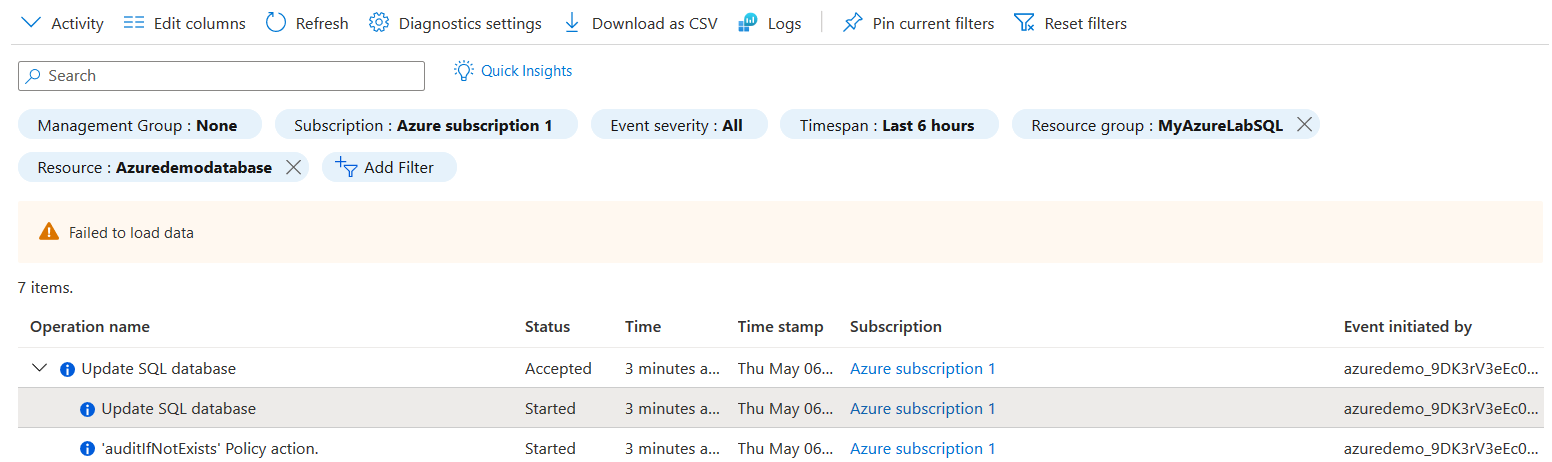Collapse the Update SQL database row
This screenshot has height=462, width=1552.
coord(40,368)
